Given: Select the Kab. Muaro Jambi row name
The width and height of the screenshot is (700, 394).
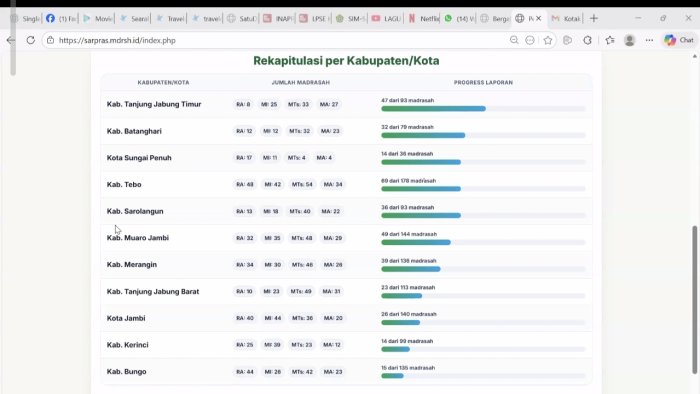Looking at the screenshot, I should click(138, 238).
